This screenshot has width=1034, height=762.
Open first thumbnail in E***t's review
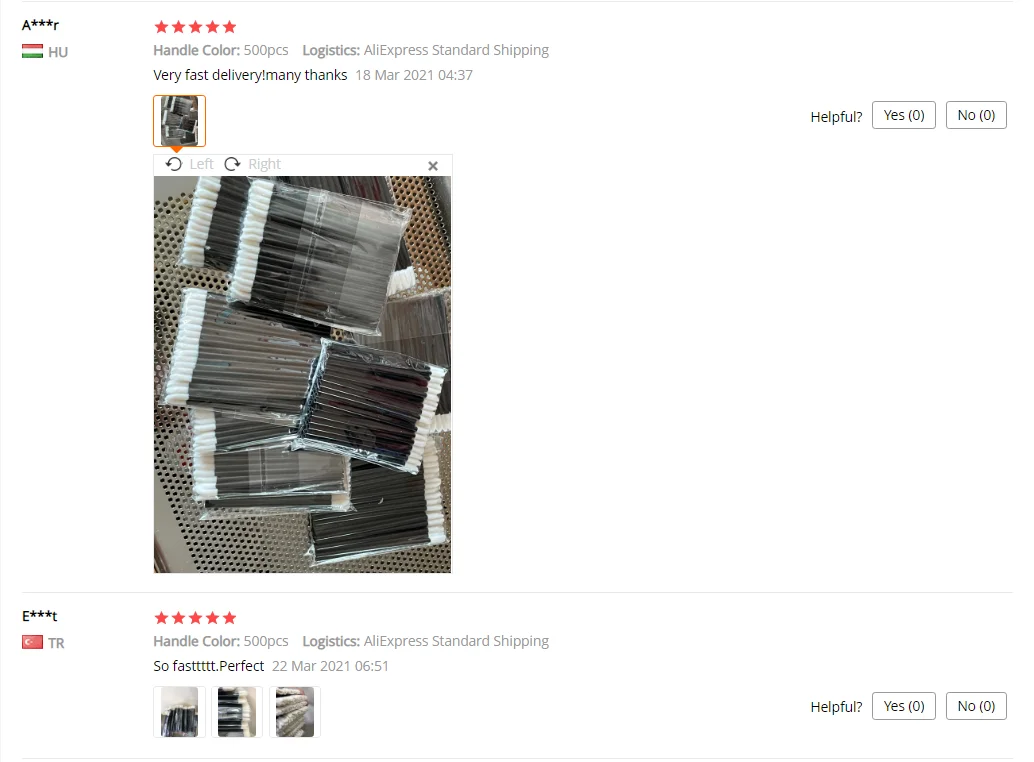[x=179, y=711]
